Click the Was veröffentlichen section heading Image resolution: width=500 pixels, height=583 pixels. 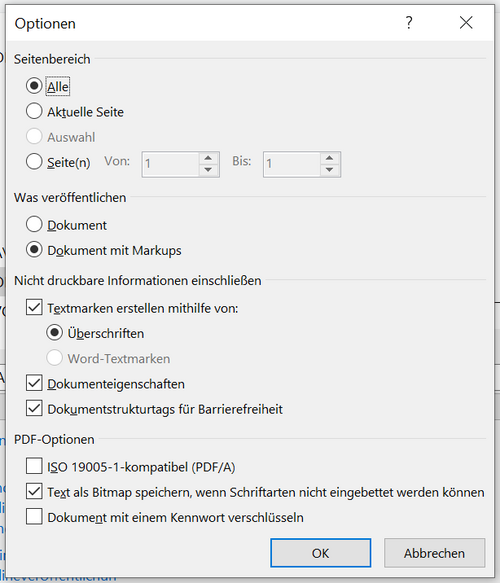click(70, 197)
